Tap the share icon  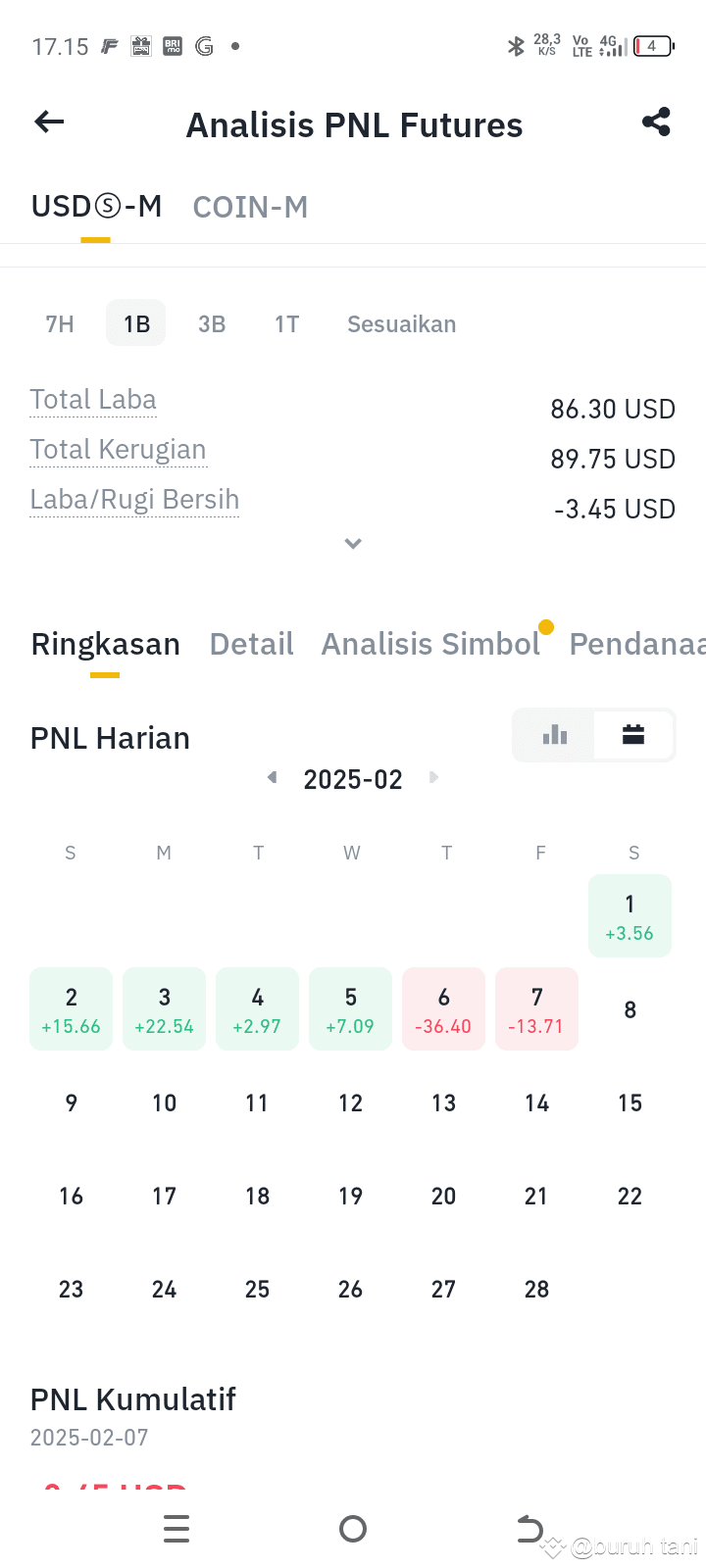click(656, 122)
